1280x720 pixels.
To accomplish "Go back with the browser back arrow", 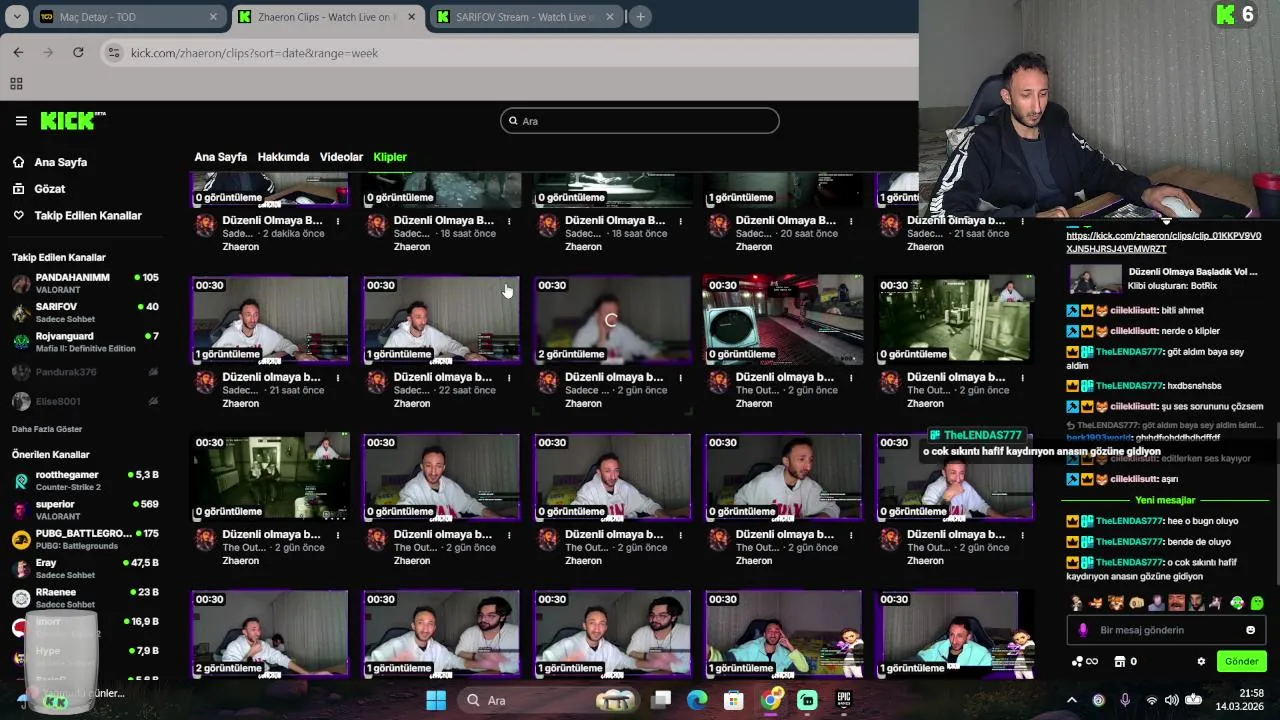I will 18,52.
